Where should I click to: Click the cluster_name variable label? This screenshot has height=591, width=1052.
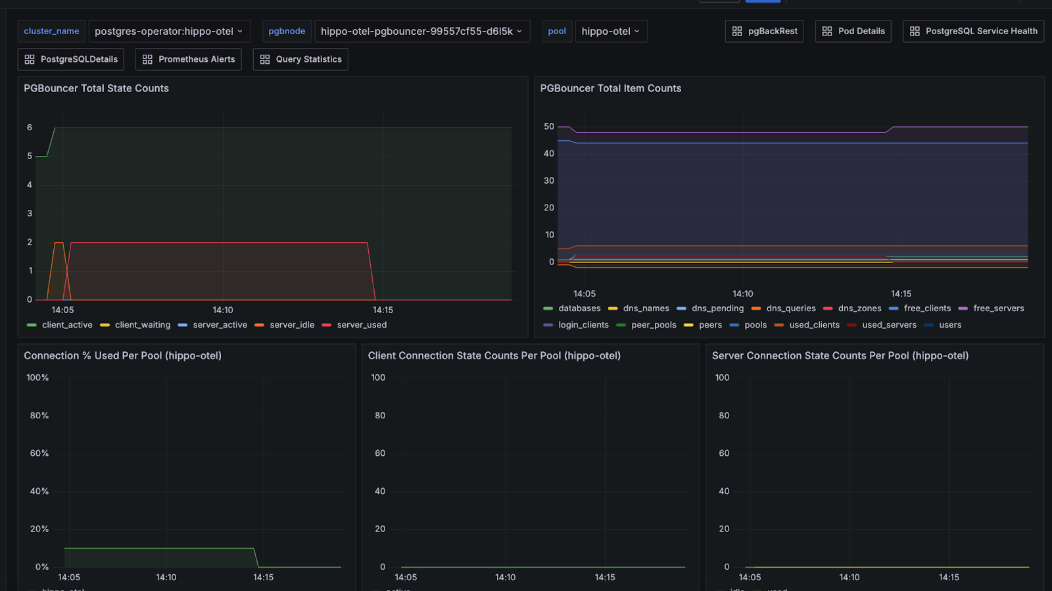(x=51, y=30)
